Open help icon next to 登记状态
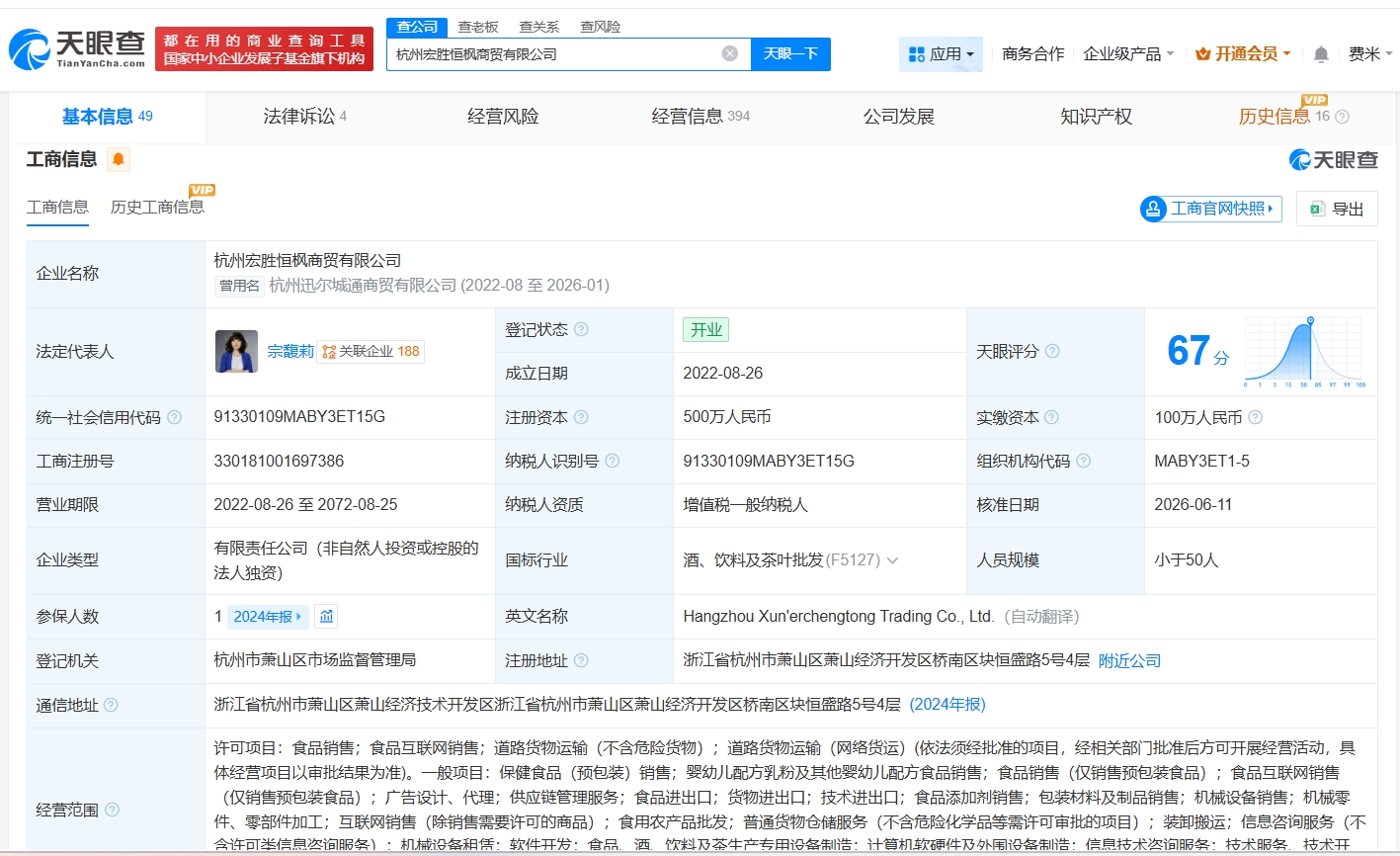 click(581, 329)
